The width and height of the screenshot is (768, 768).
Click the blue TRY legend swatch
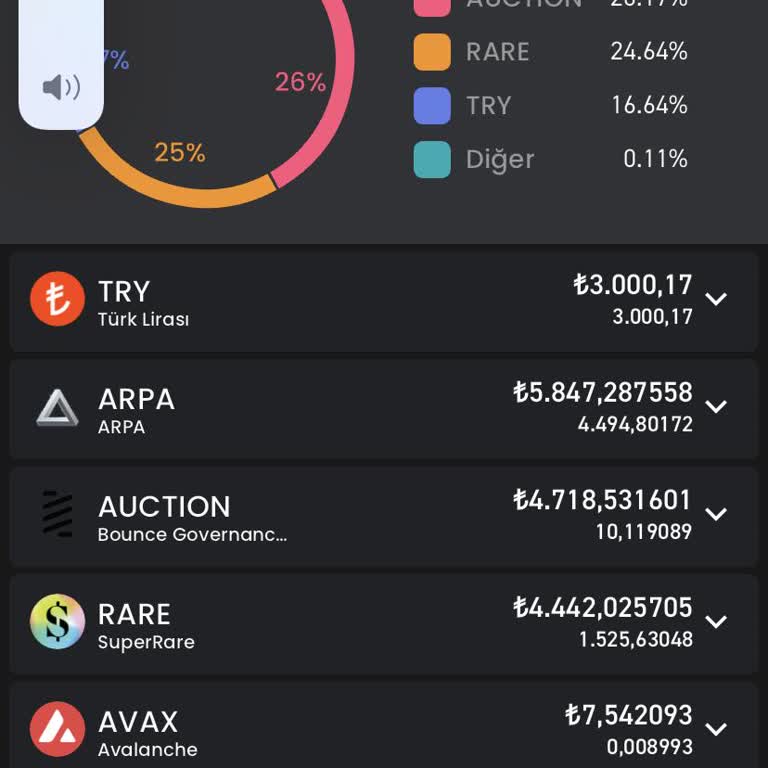(x=432, y=106)
